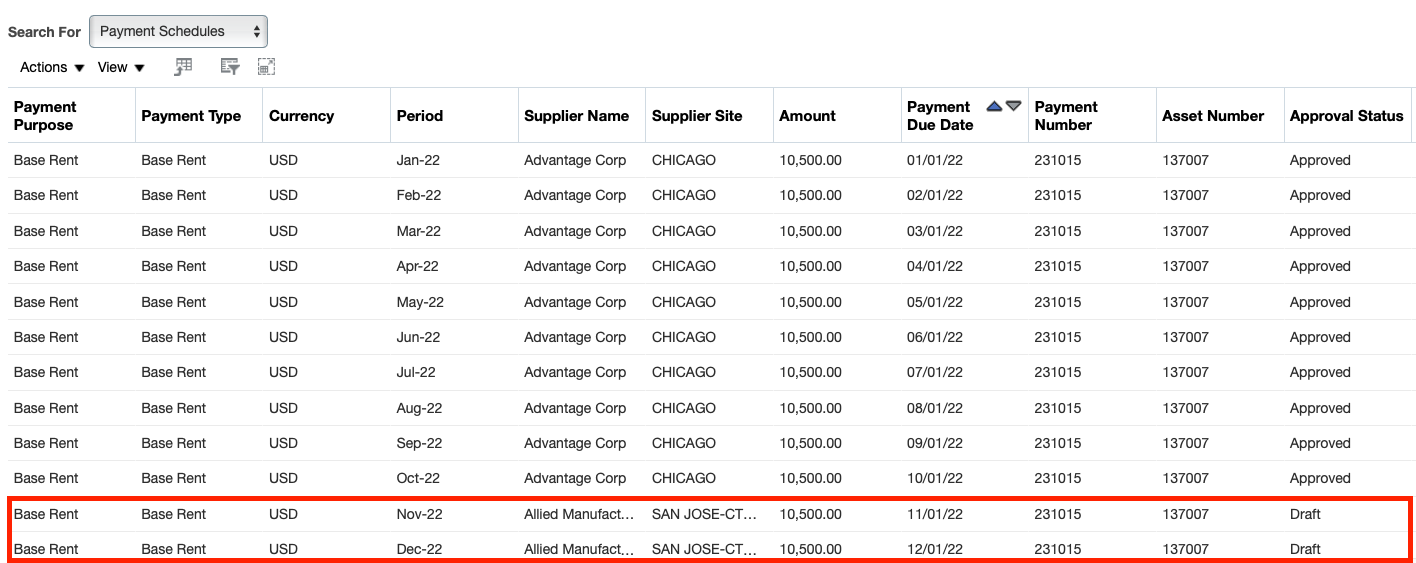Click the Payment Purpose column header
The width and height of the screenshot is (1416, 563).
[45, 116]
